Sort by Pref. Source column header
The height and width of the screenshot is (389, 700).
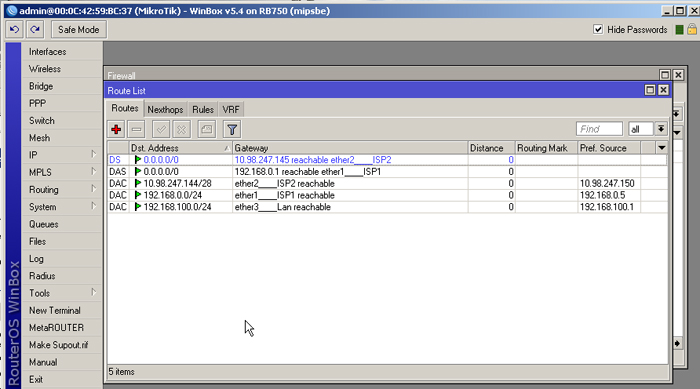click(609, 148)
